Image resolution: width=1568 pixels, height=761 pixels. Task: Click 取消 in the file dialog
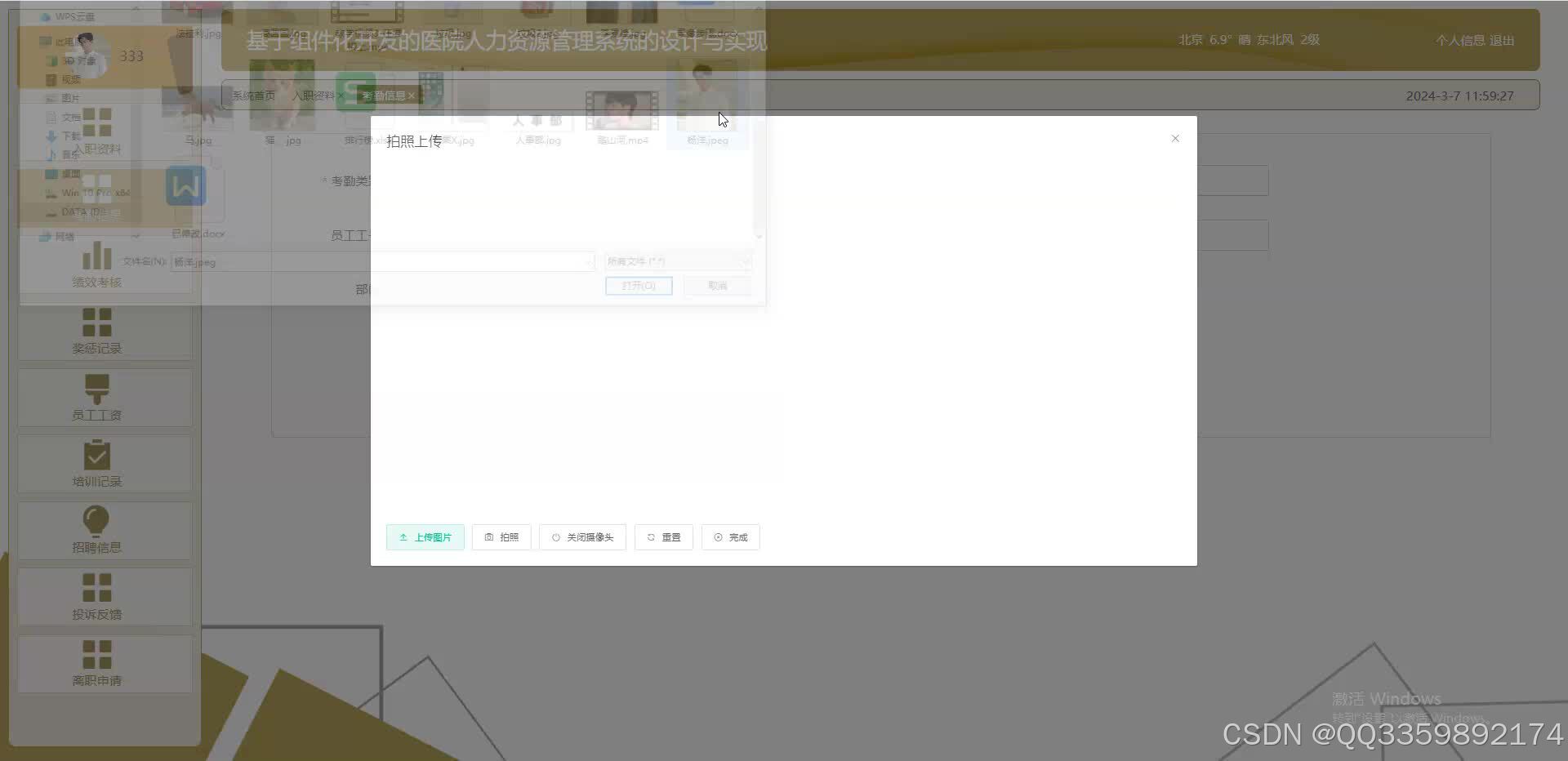click(x=718, y=286)
